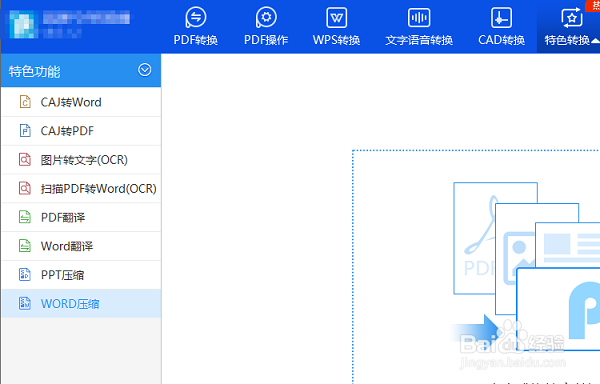Viewport: 600px width, 384px height.
Task: Switch to 文字语音转换 tab label
Action: point(419,40)
